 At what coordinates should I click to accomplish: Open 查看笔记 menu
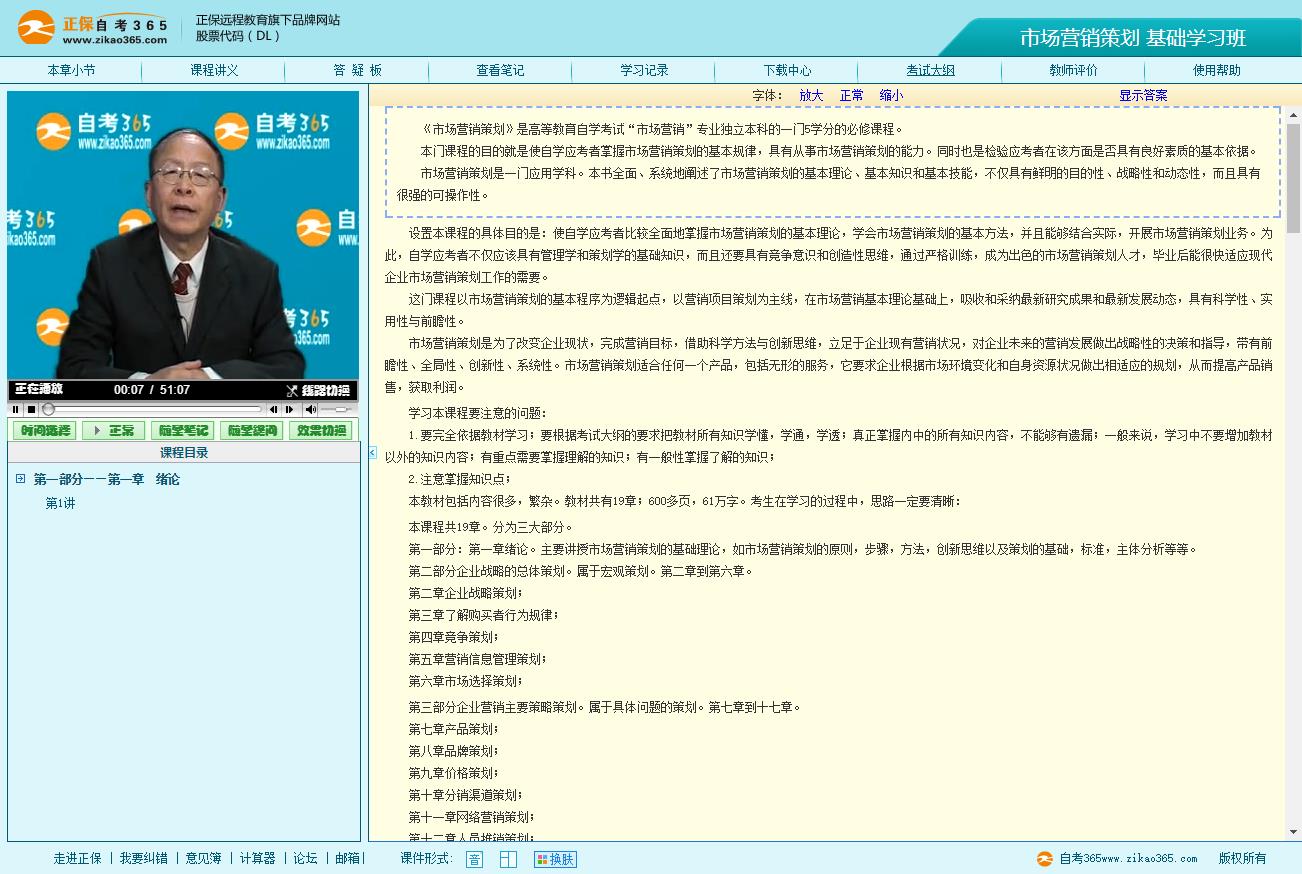tap(500, 70)
